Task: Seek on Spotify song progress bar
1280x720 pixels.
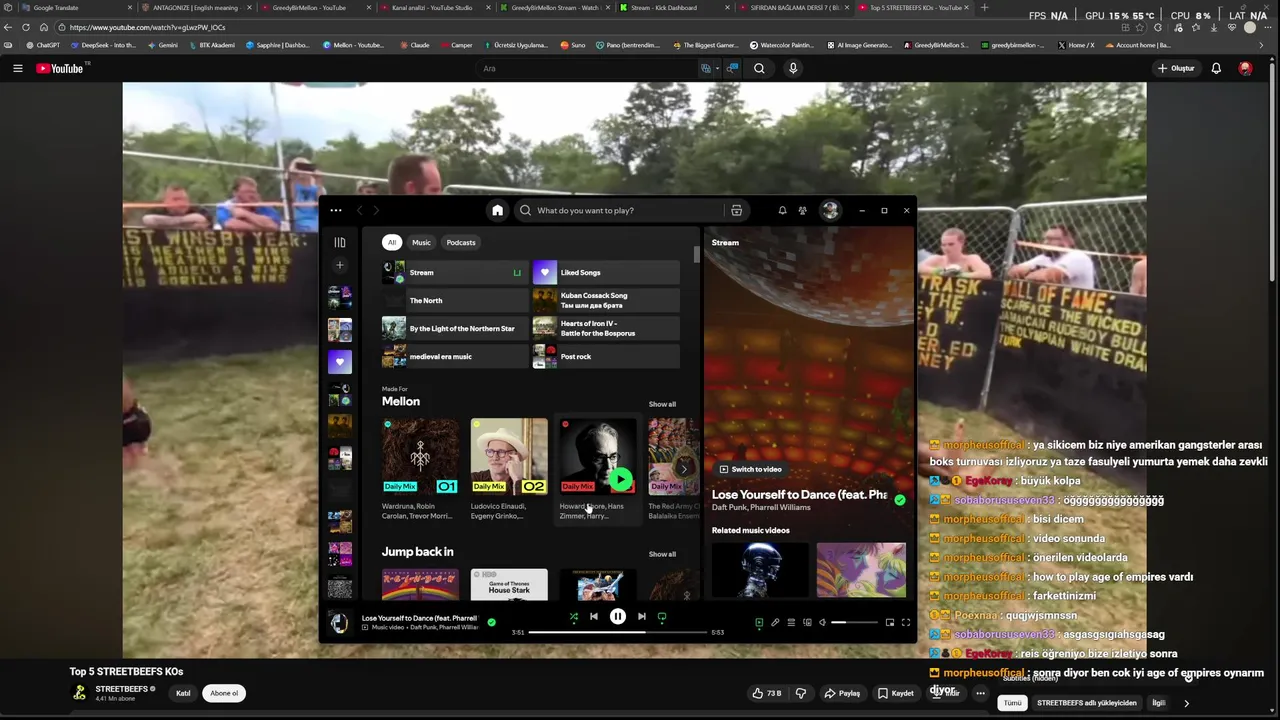Action: coord(618,632)
